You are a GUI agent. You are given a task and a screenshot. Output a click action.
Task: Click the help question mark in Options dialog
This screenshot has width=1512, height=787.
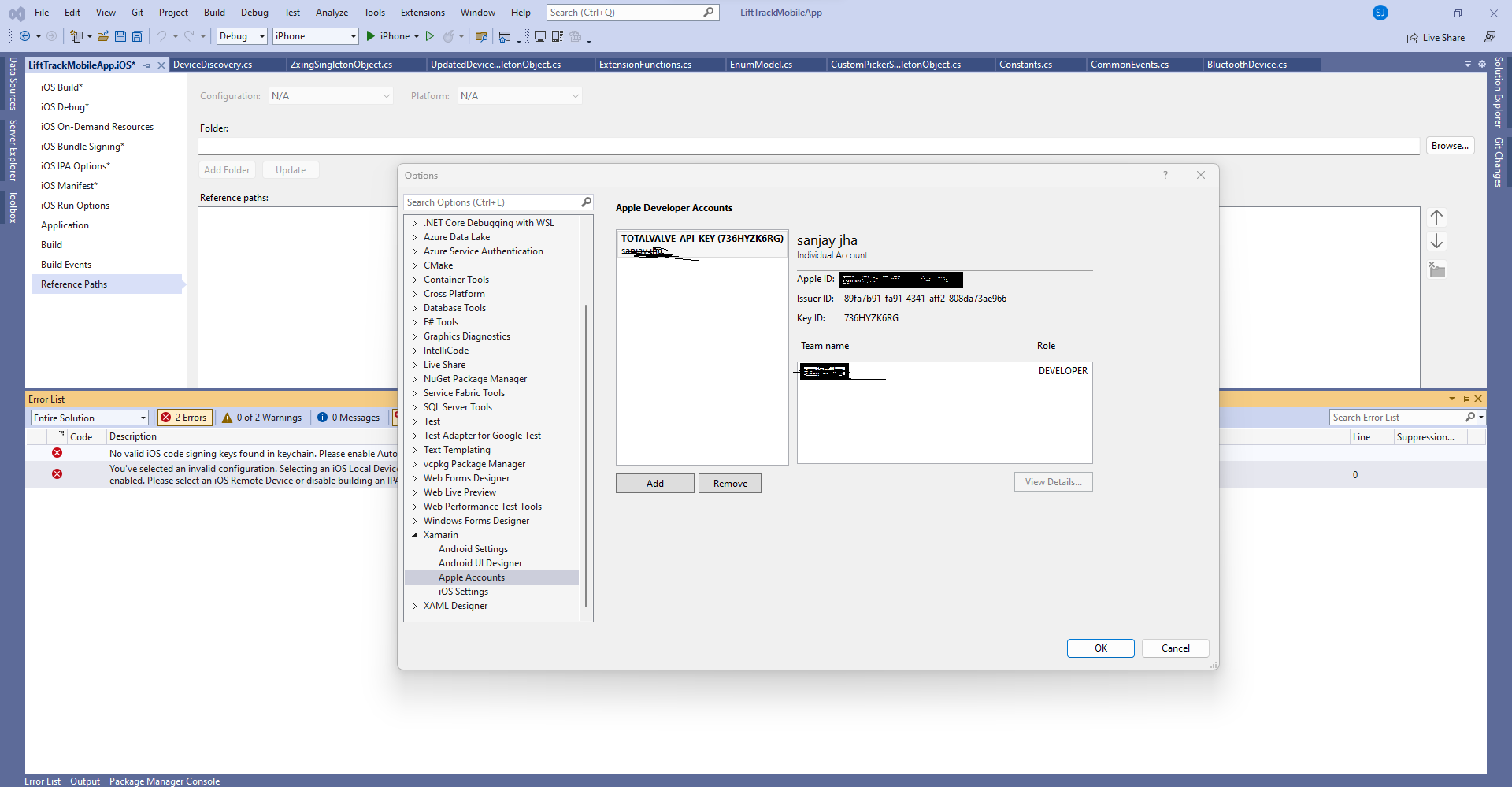click(x=1165, y=175)
